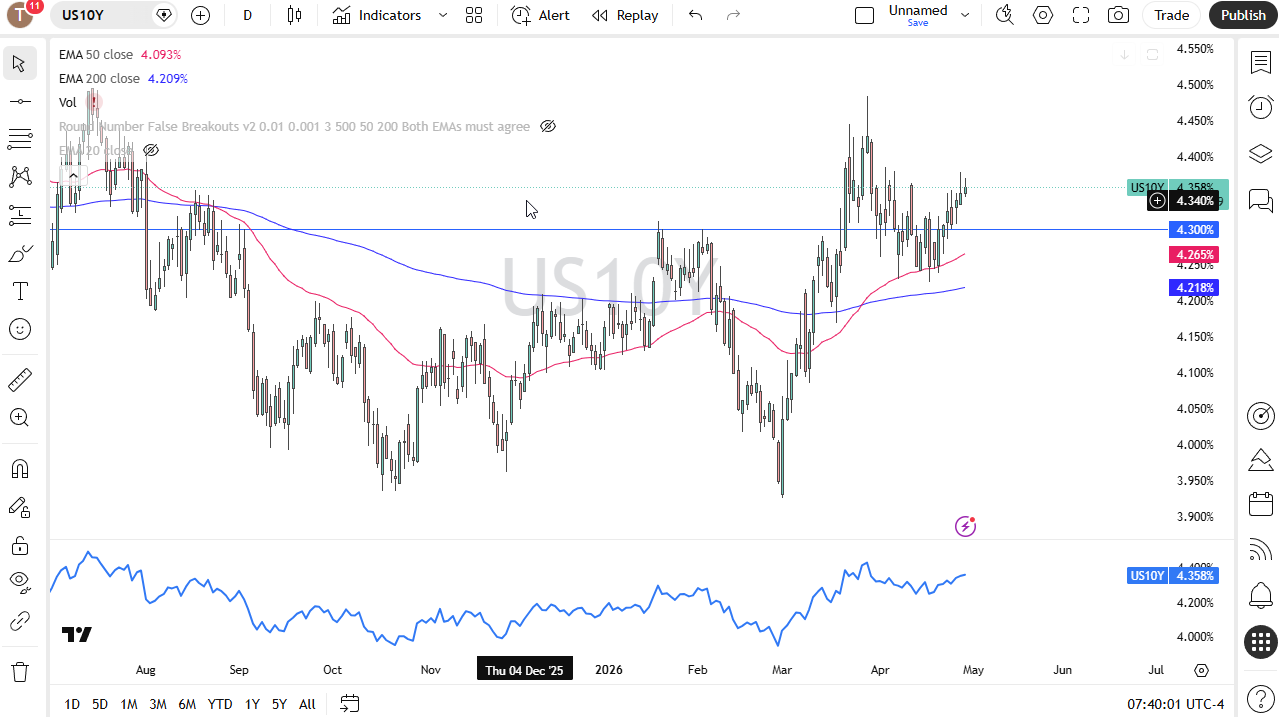The image size is (1279, 717).
Task: Select the text annotation tool
Action: click(19, 291)
